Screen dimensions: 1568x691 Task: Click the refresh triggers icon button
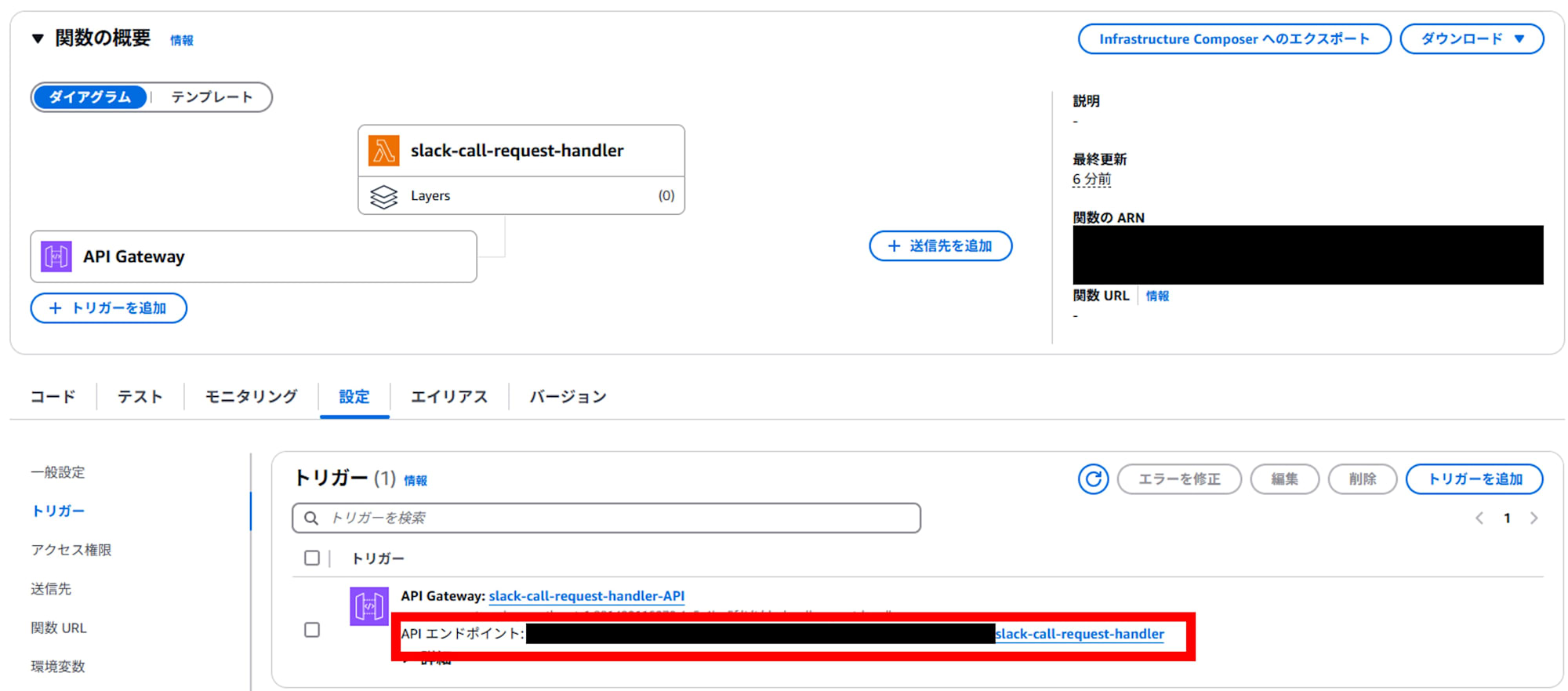coord(1093,479)
